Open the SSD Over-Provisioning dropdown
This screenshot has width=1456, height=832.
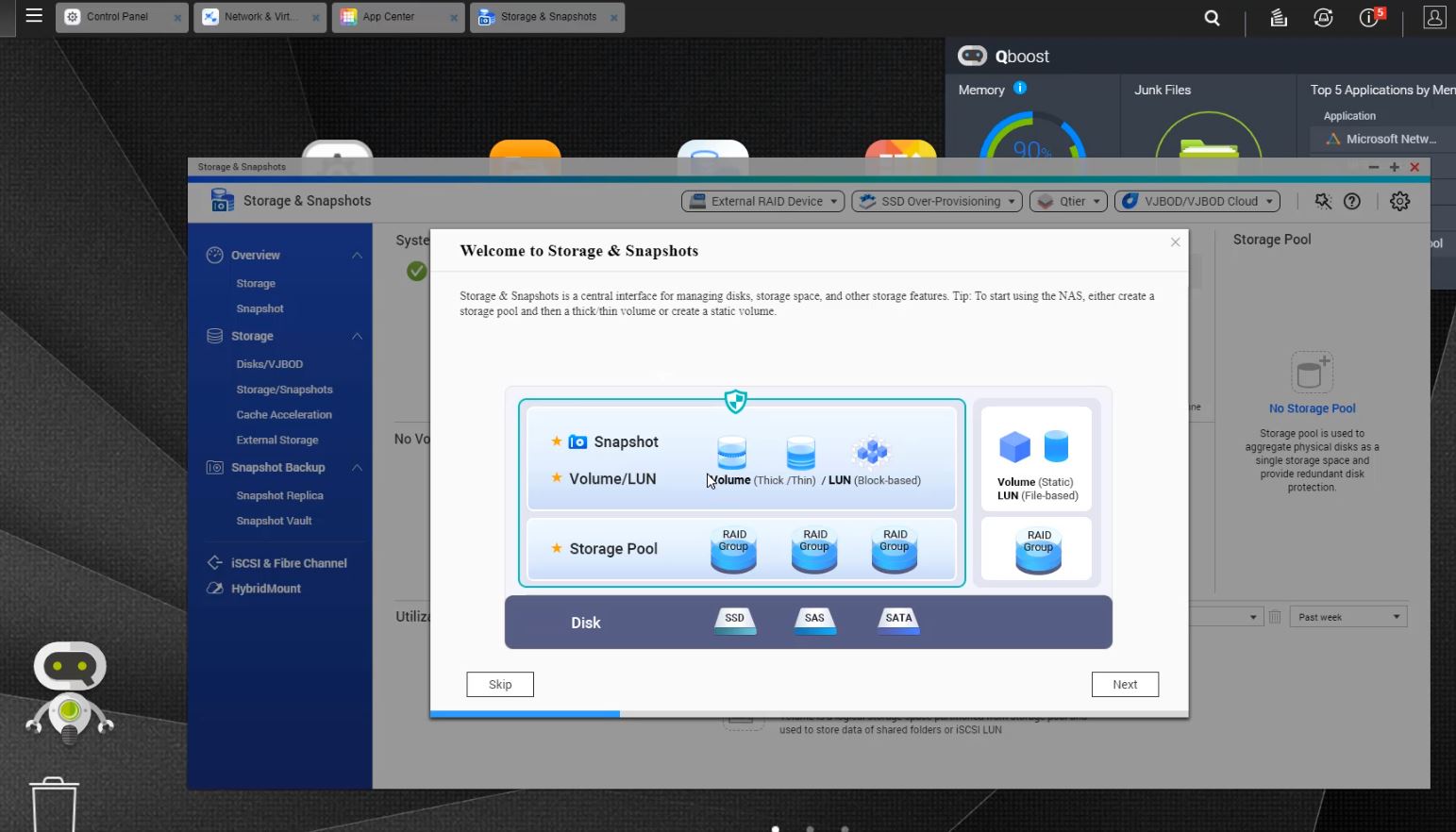(x=936, y=201)
